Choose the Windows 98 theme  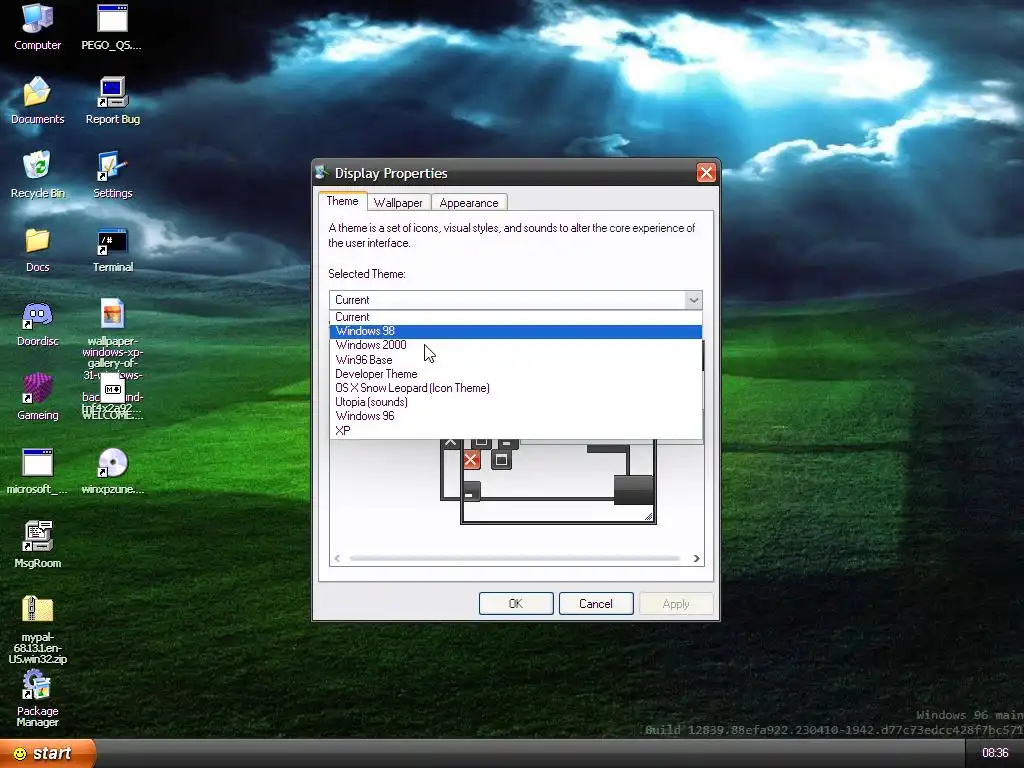click(x=515, y=331)
